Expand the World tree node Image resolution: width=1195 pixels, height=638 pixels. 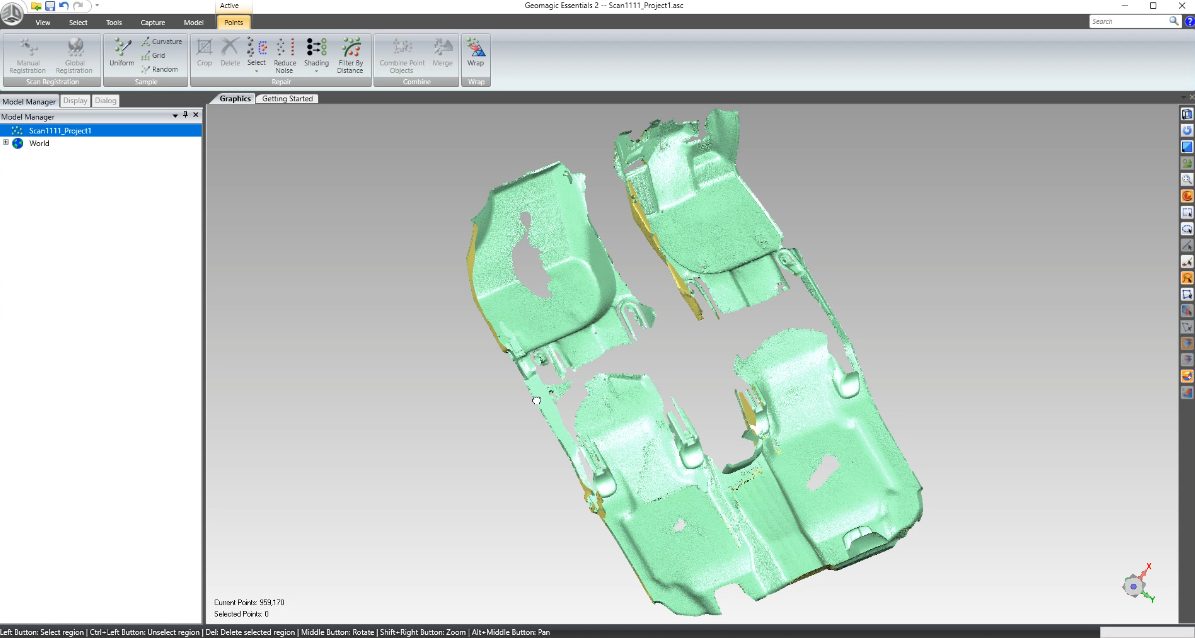[6, 143]
